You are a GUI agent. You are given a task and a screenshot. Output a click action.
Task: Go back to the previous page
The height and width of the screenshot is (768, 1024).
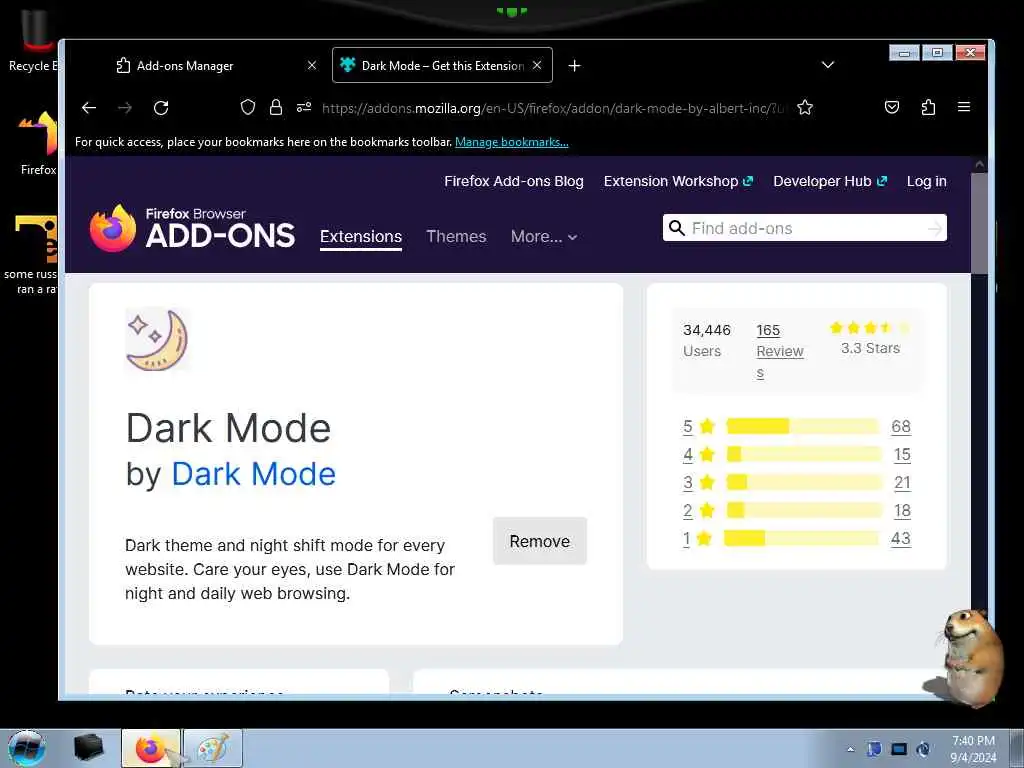click(89, 108)
